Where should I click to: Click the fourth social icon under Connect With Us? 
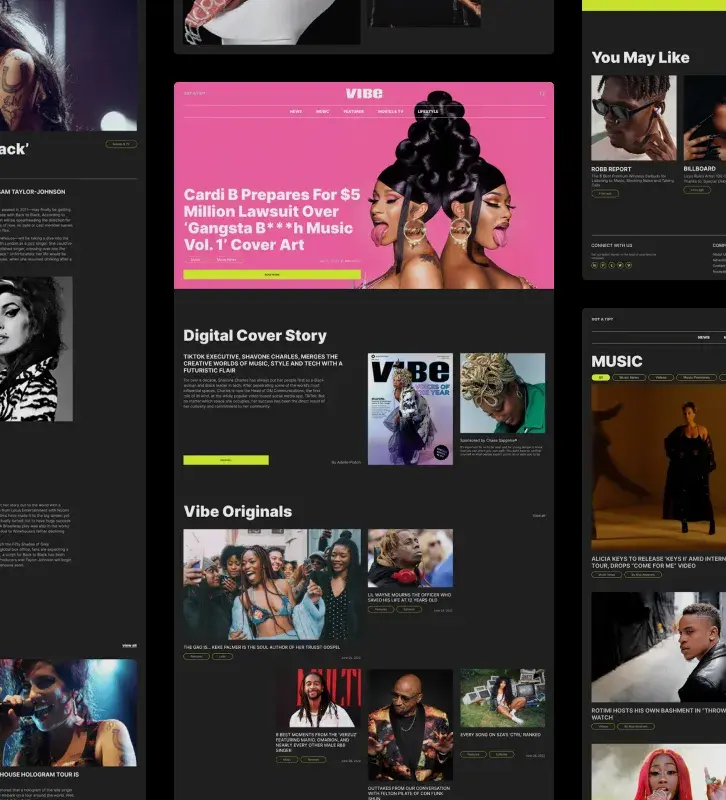pyautogui.click(x=620, y=265)
